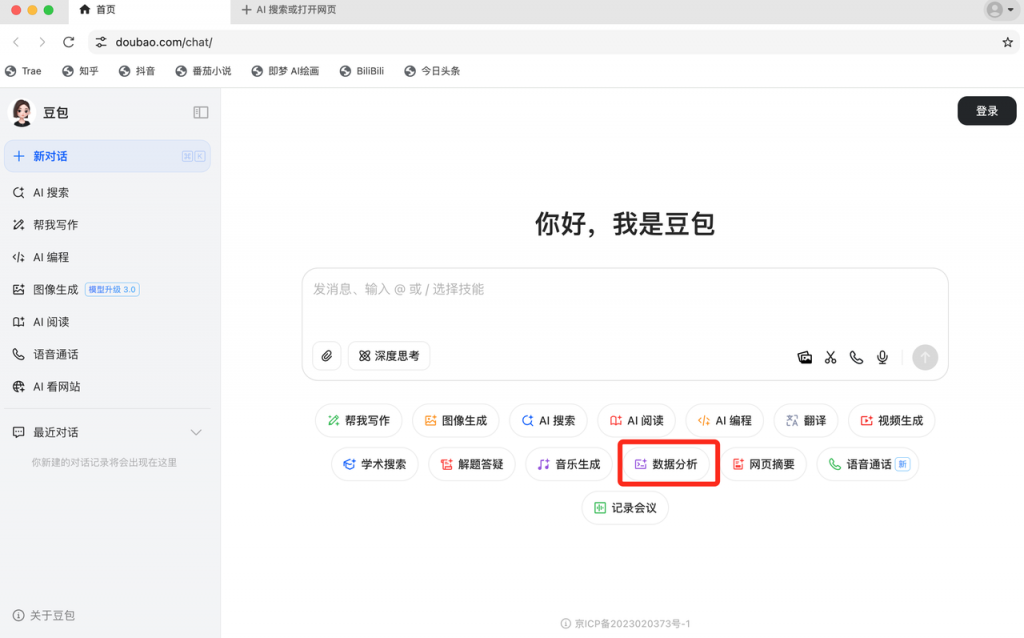Go forward with the browser forward arrow
Image resolution: width=1024 pixels, height=638 pixels.
coord(42,42)
